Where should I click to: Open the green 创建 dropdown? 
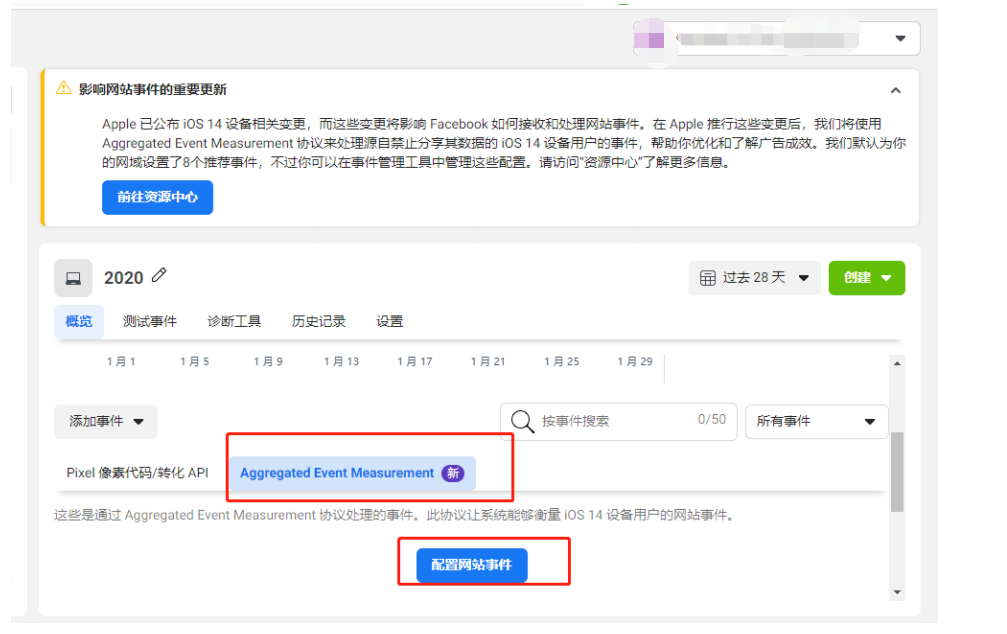(x=866, y=278)
